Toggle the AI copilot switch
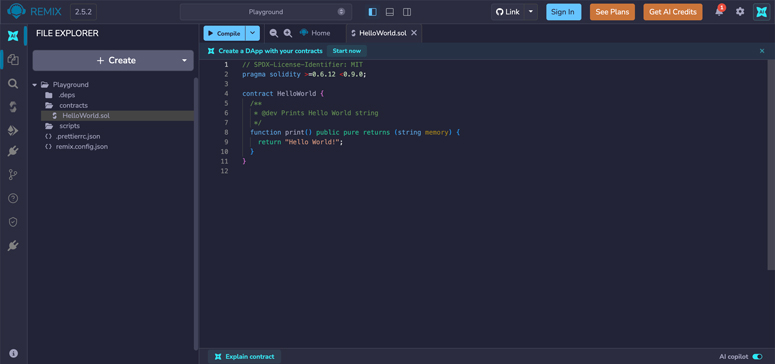The width and height of the screenshot is (775, 364). pos(757,357)
